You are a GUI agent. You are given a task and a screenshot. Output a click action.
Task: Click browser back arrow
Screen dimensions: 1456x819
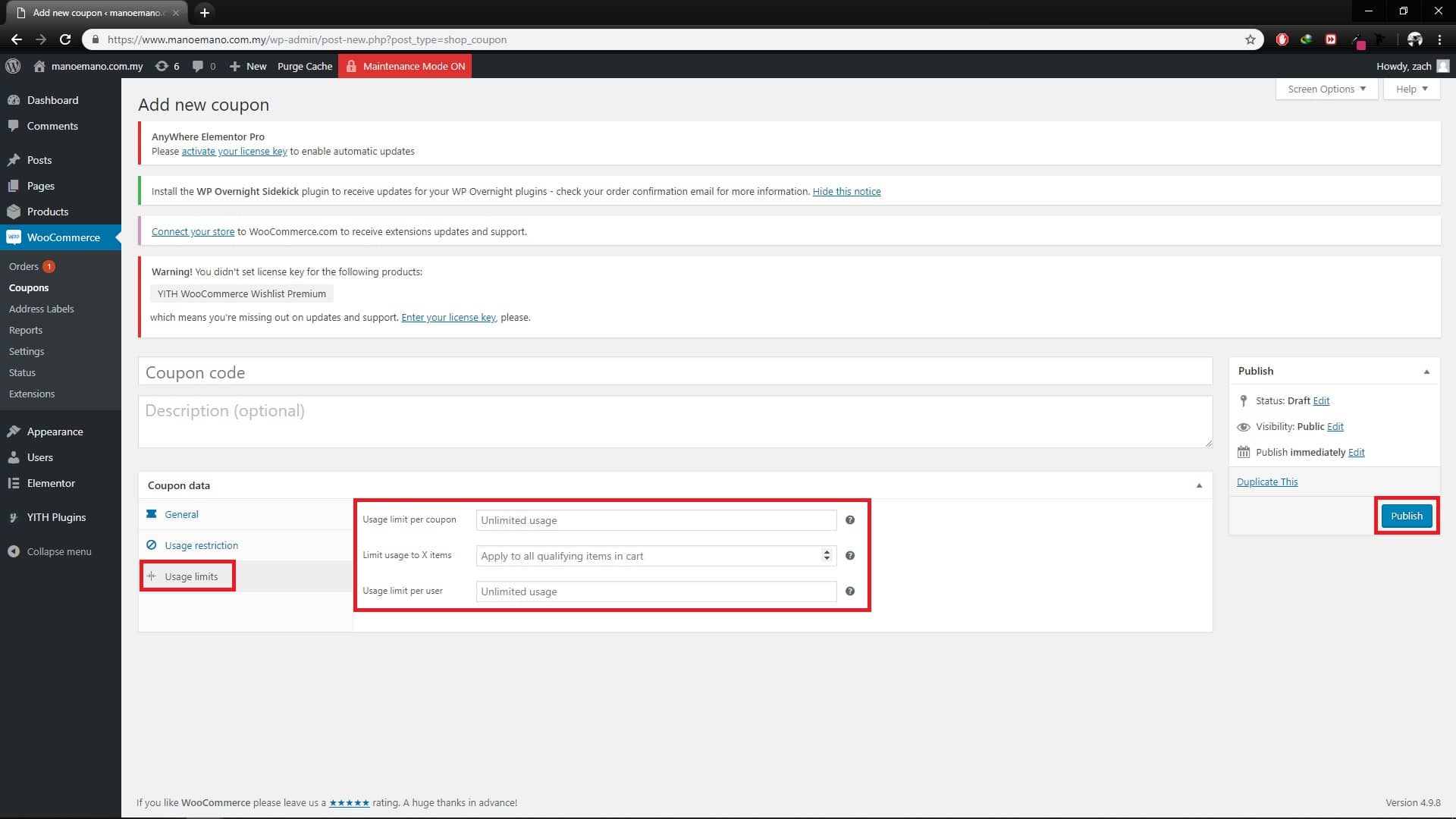click(x=17, y=39)
